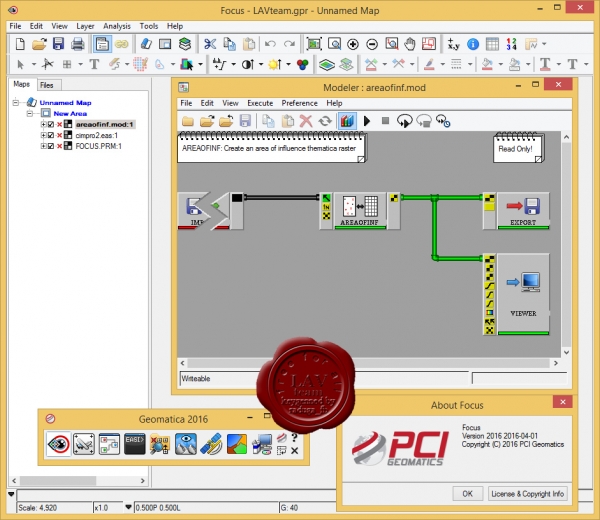Collapse the Unnamed Map tree node
The height and width of the screenshot is (520, 600).
[16, 103]
